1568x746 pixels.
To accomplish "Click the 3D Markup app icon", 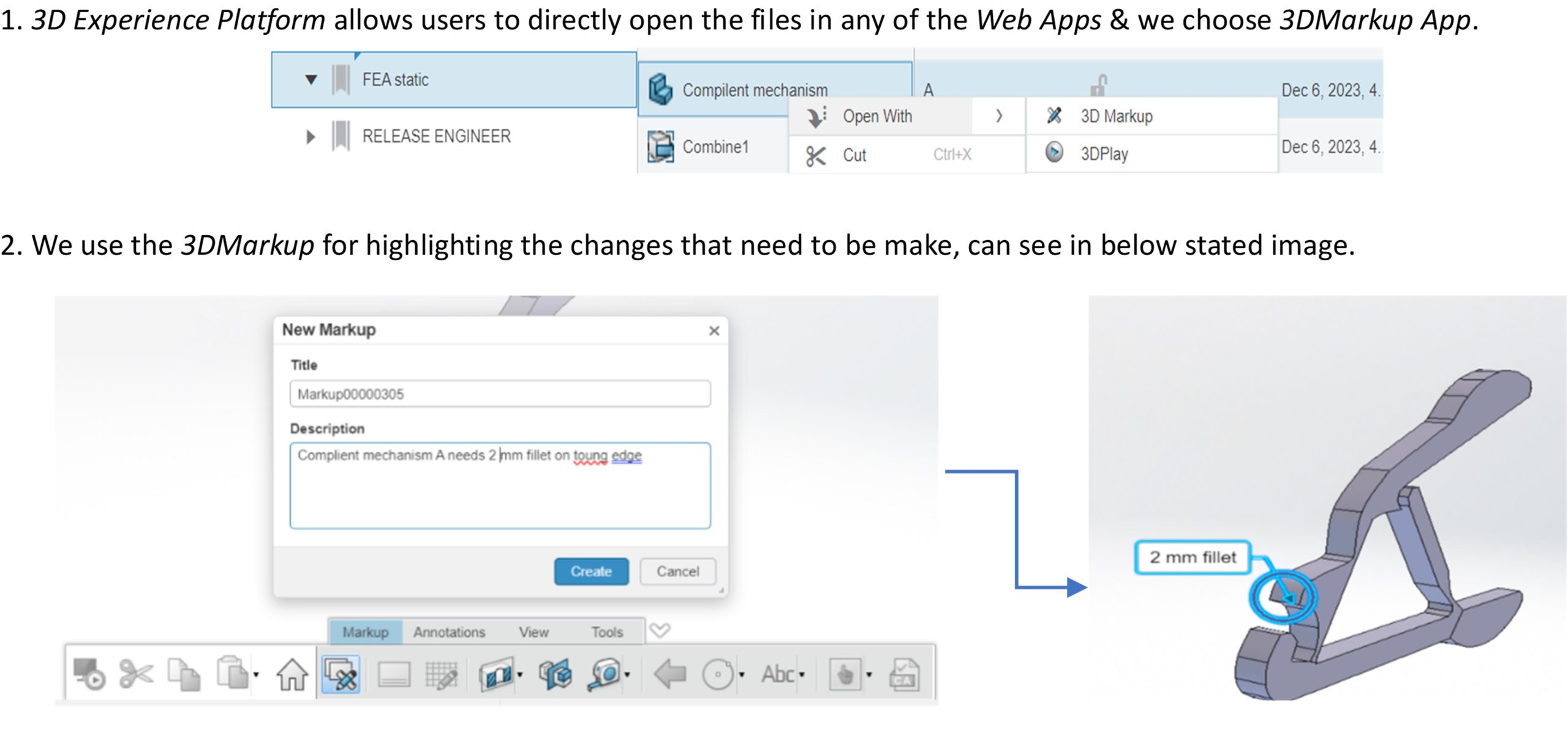I will 1054,115.
